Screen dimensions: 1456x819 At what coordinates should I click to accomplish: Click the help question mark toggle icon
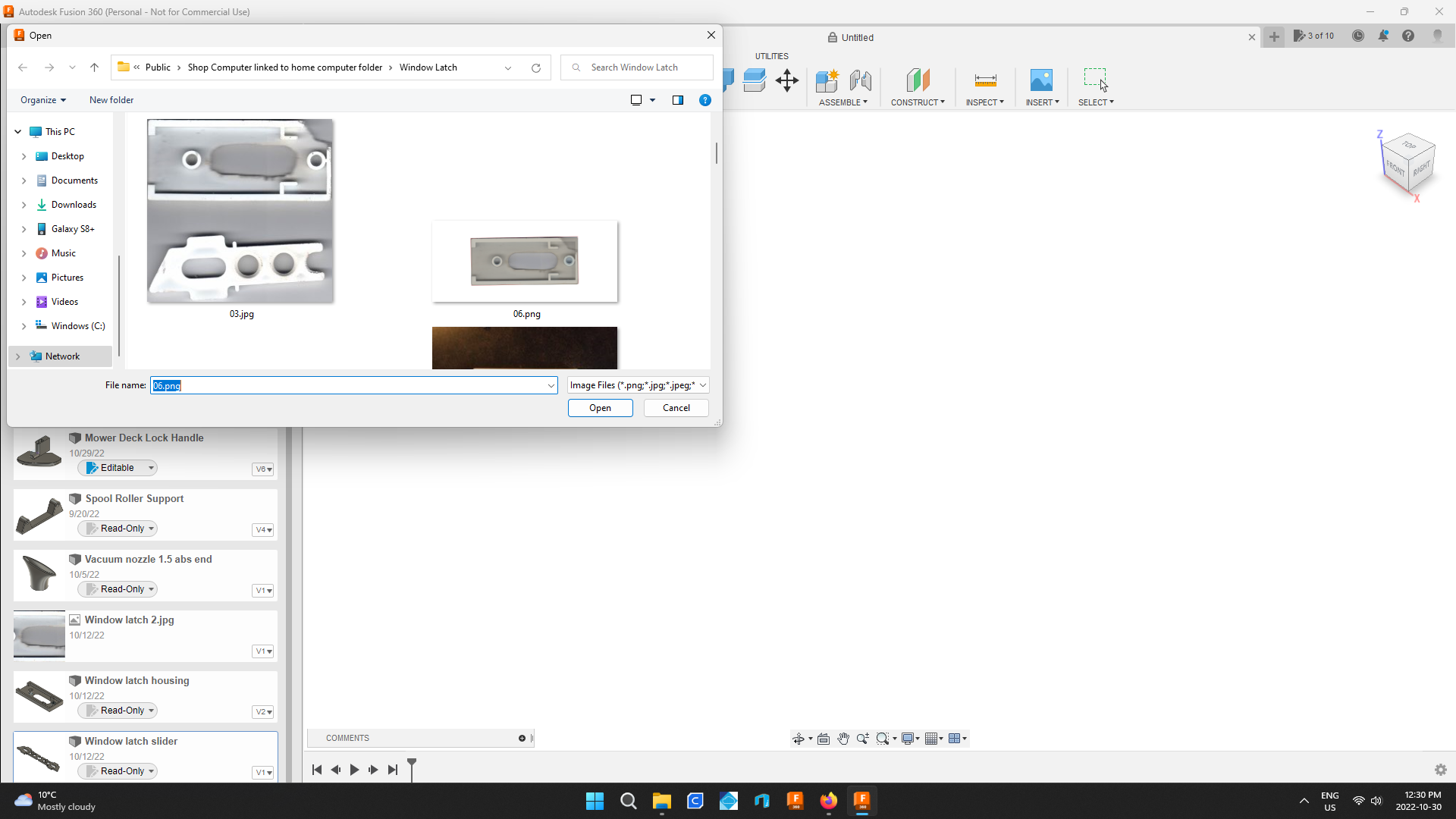pos(704,99)
